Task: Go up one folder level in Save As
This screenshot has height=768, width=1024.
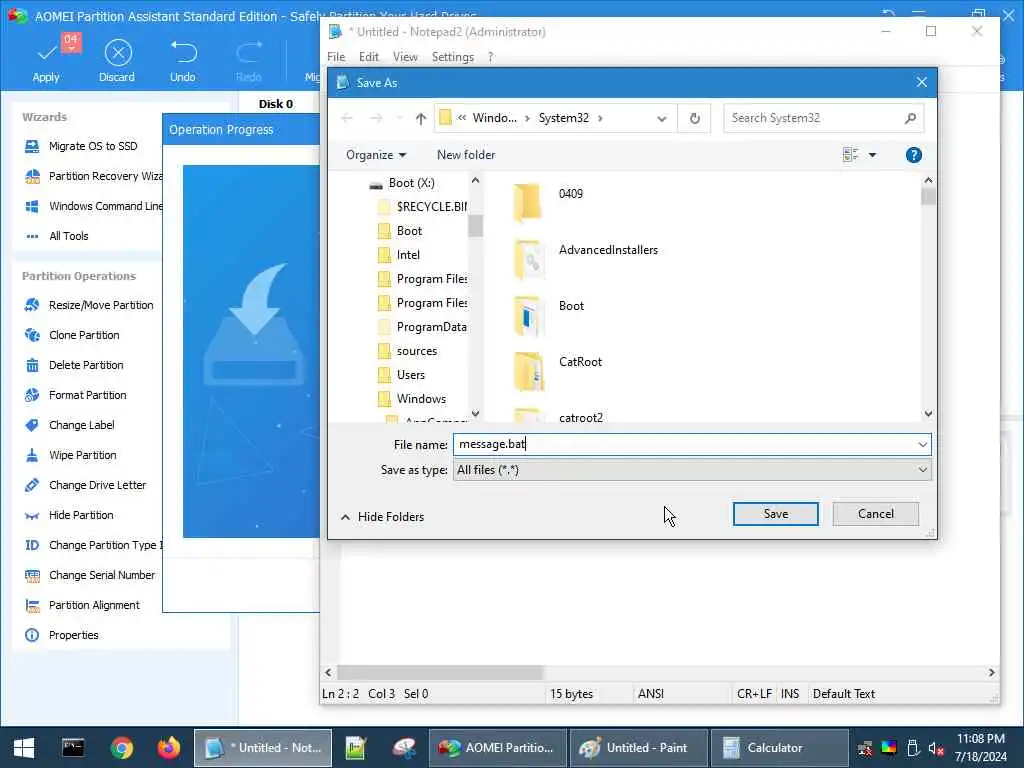Action: click(421, 118)
